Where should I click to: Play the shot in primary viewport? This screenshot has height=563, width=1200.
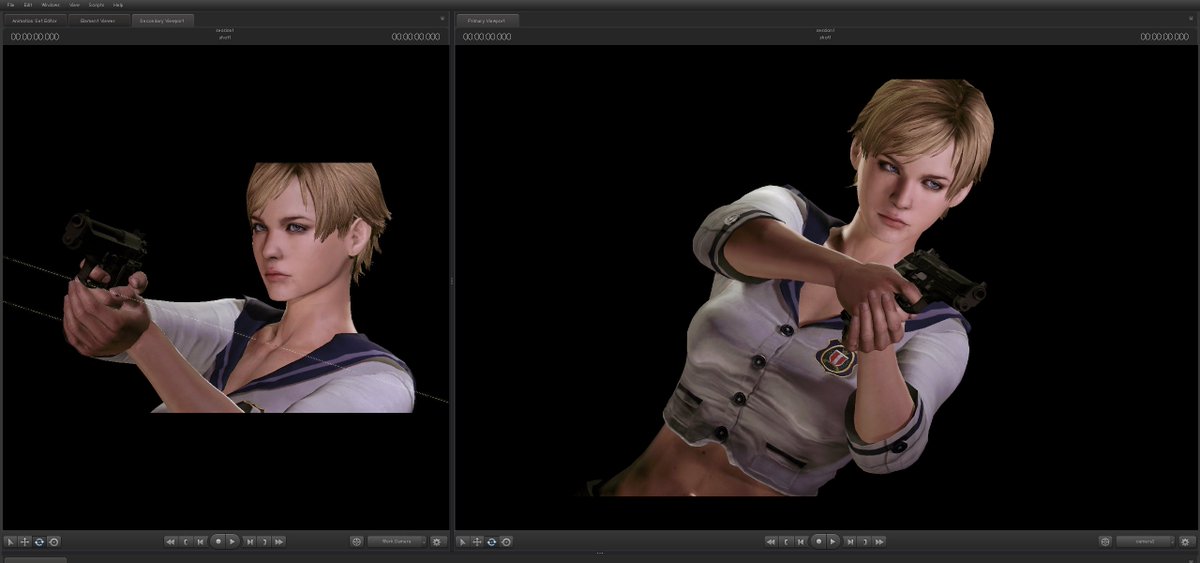pyautogui.click(x=832, y=541)
